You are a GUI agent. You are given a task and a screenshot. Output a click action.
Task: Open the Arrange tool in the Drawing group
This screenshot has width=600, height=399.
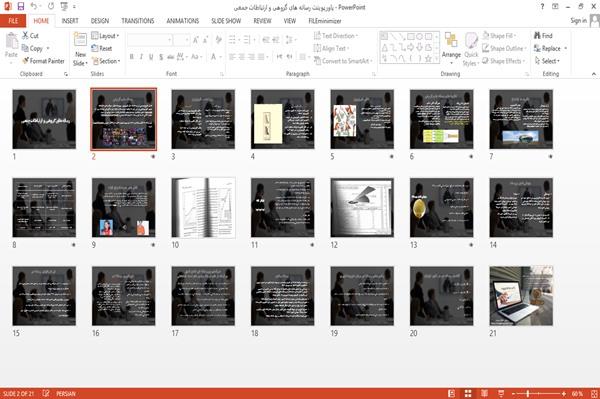tap(451, 47)
